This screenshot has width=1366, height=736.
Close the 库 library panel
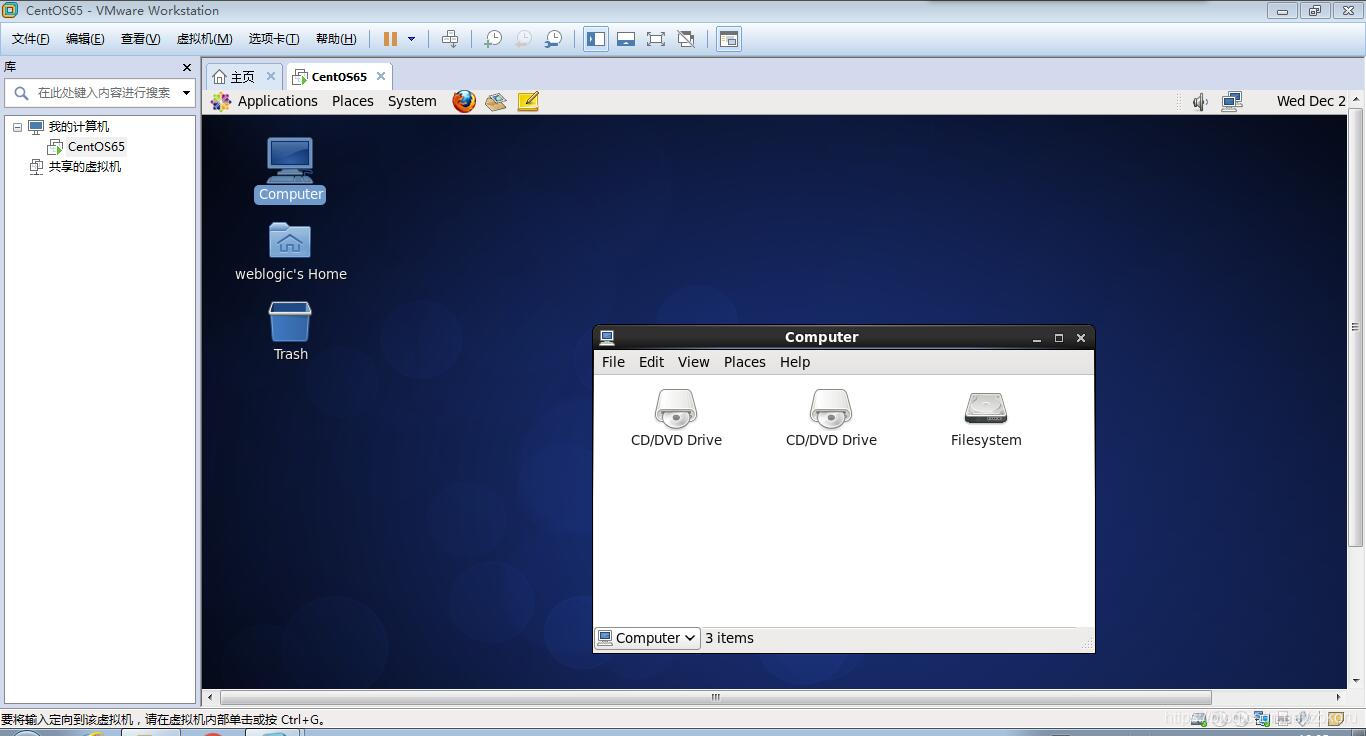(x=187, y=67)
